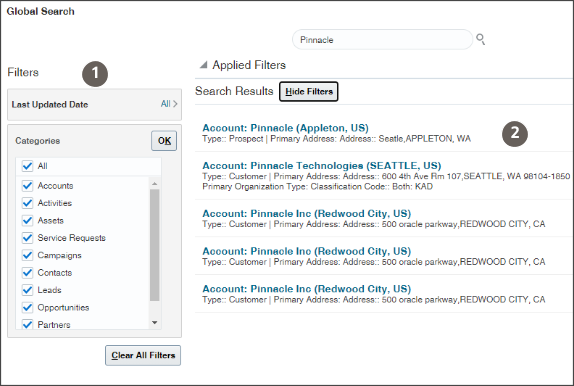Click the Pinnacle search input field
574x386 pixels.
point(383,40)
